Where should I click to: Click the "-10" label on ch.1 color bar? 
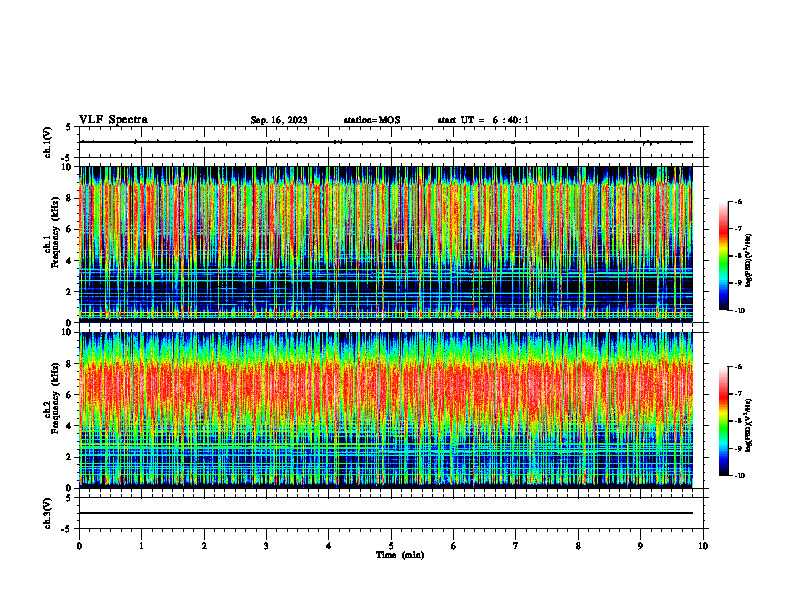pos(740,311)
